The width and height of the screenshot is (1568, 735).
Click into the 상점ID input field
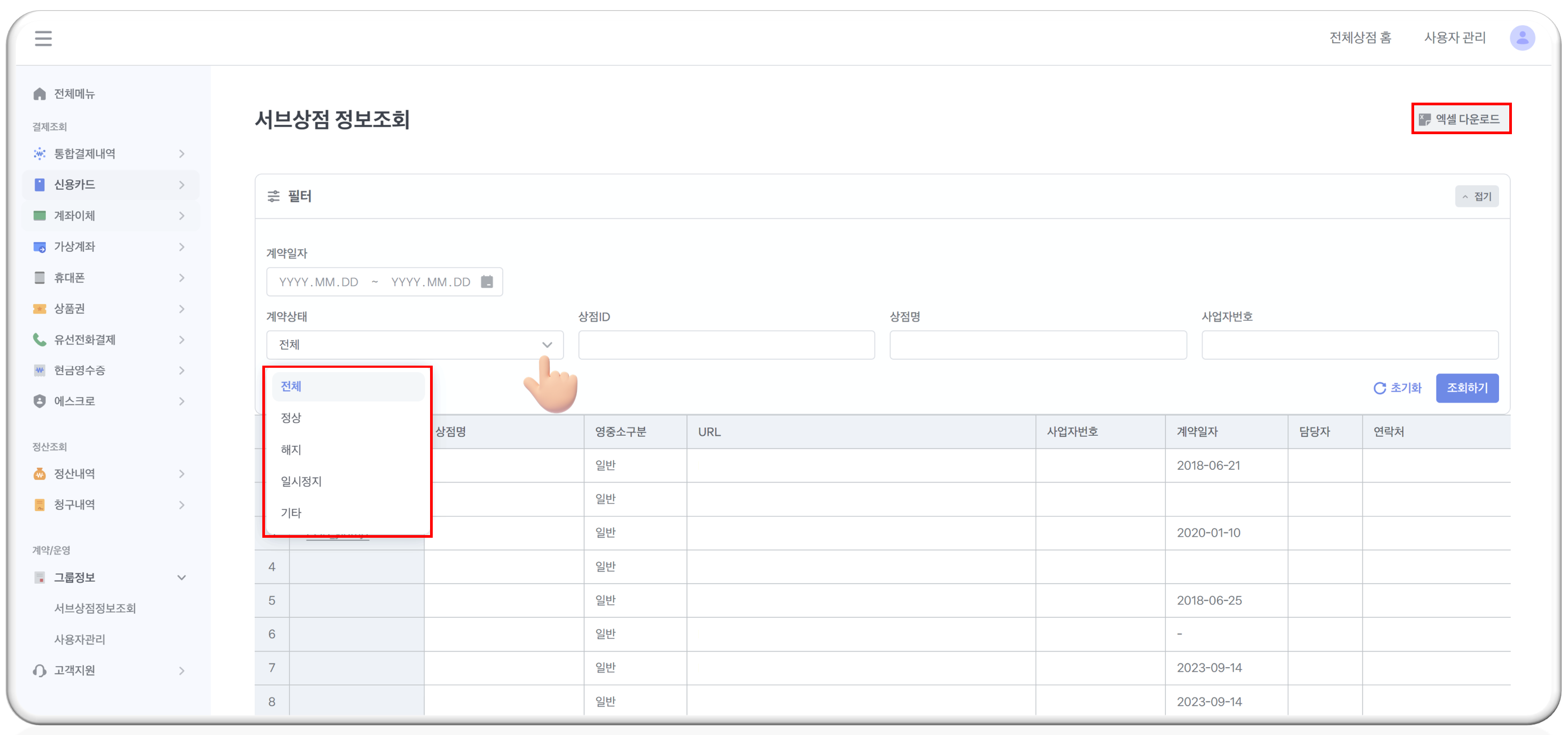pos(726,345)
